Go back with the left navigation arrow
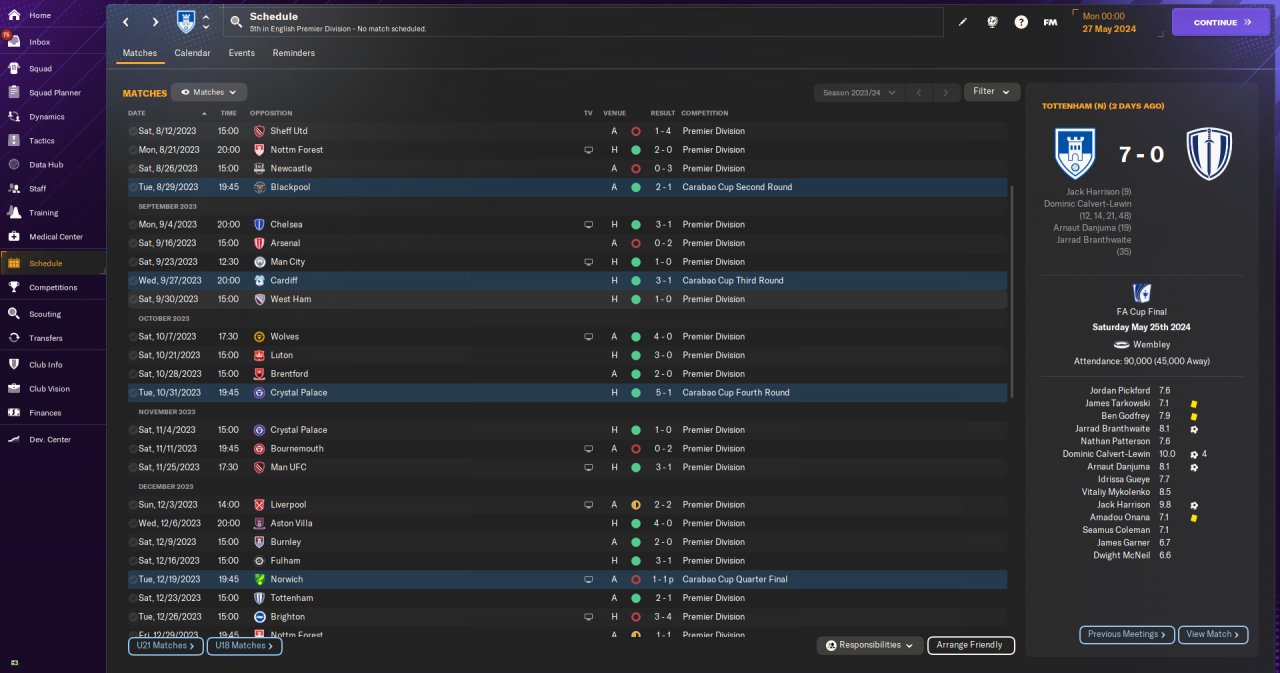This screenshot has height=673, width=1280. (126, 22)
